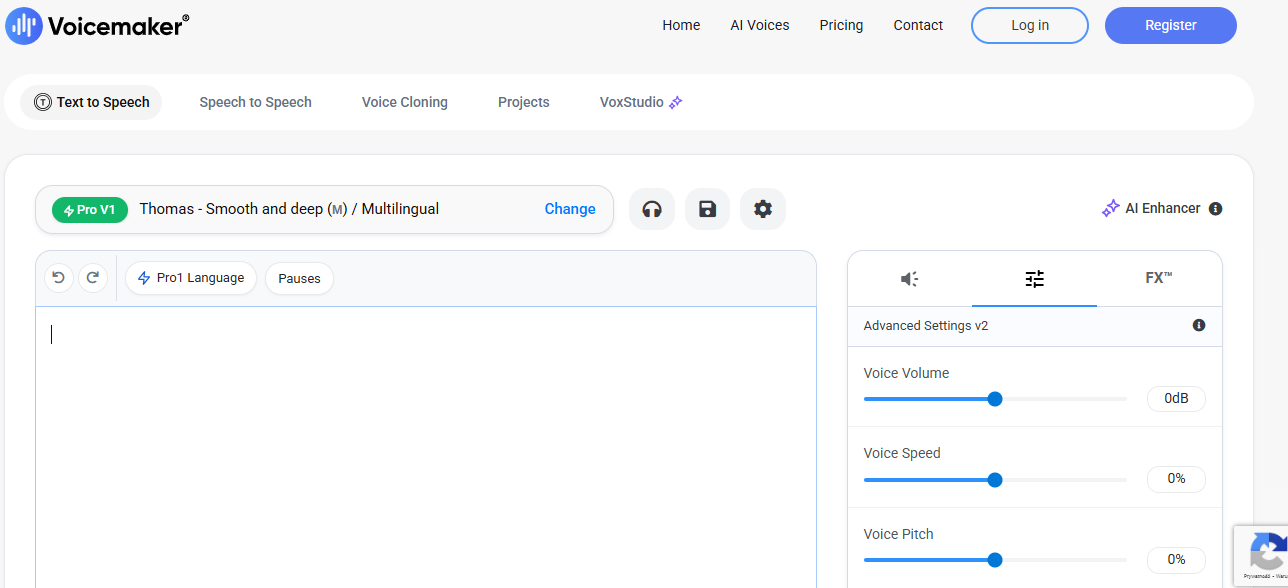
Task: Click the Advanced Settings info icon
Action: (1199, 326)
